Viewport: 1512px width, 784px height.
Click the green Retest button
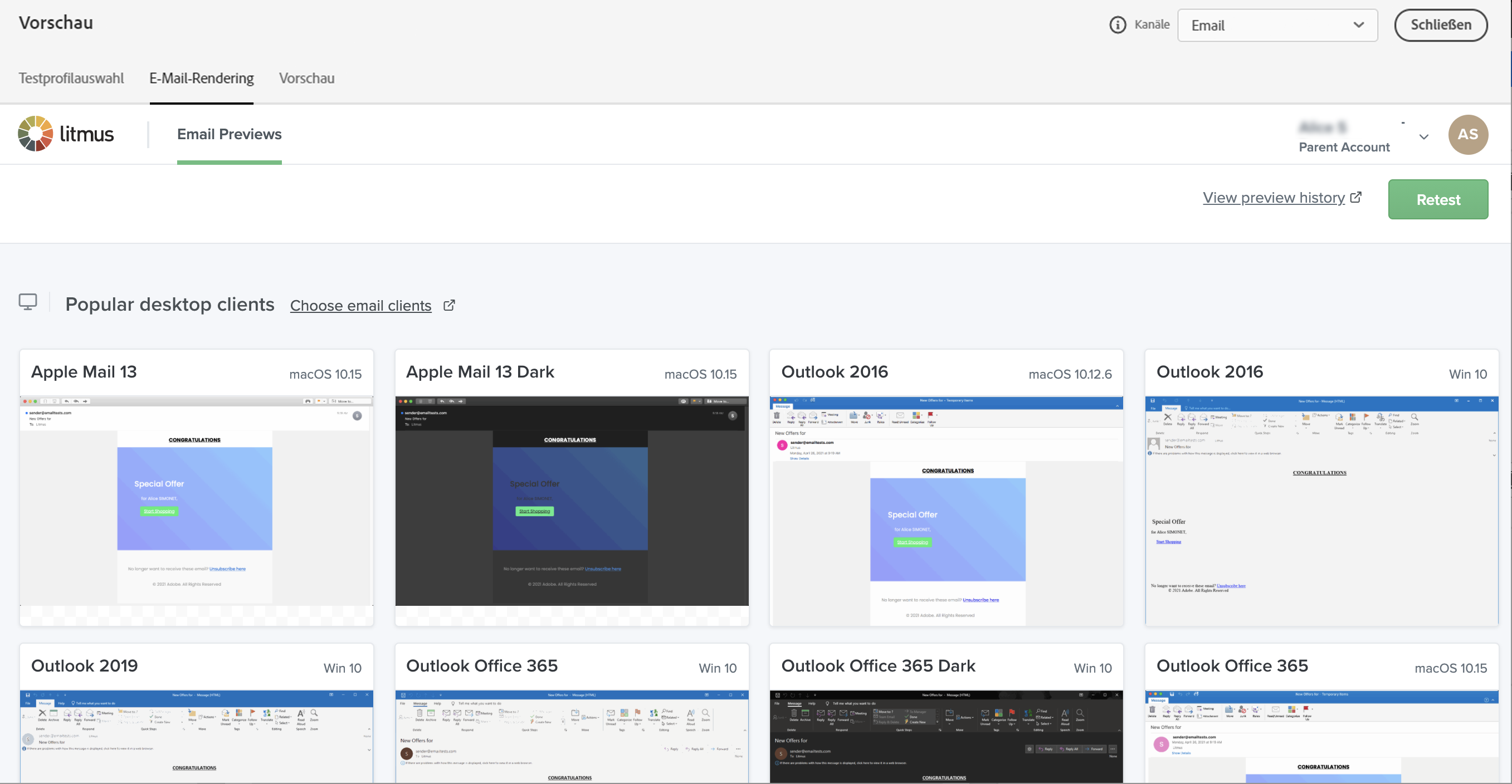(x=1437, y=199)
